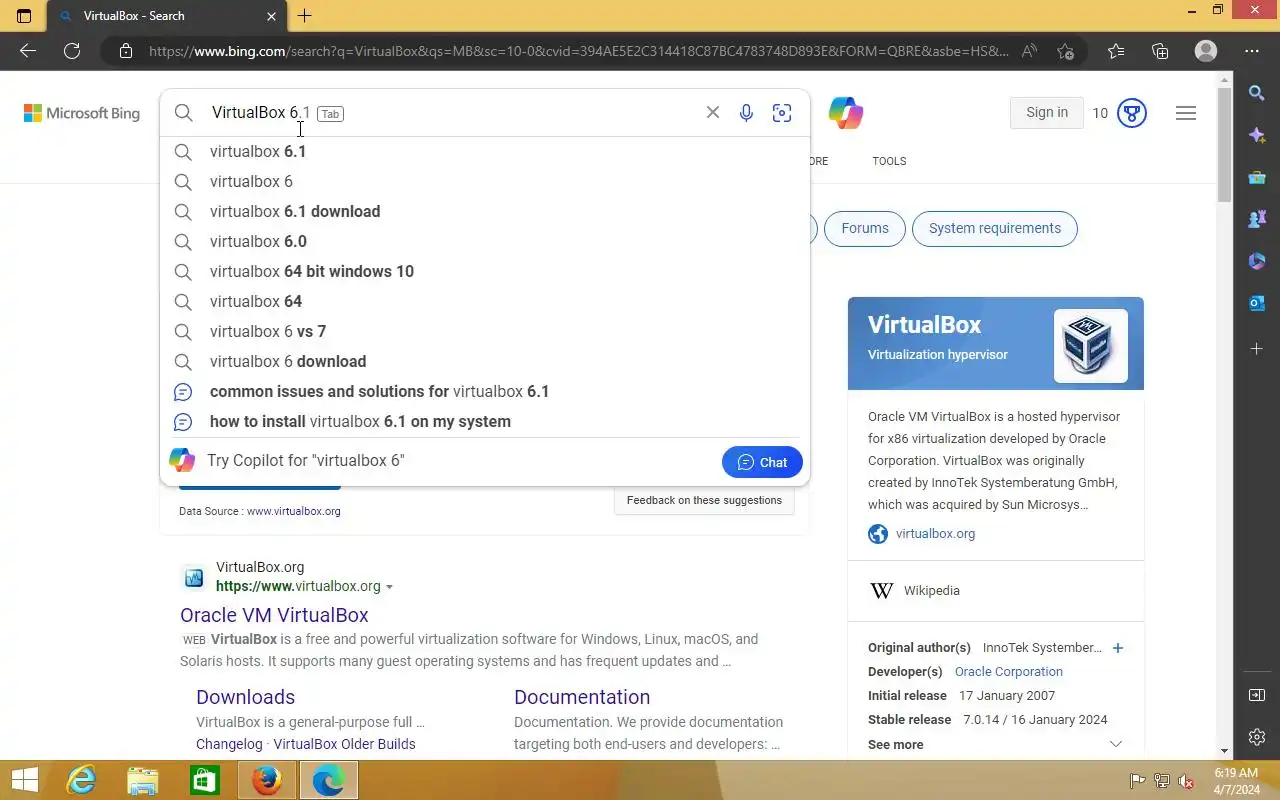
Task: Click the Microsoft Bing logo
Action: click(82, 113)
